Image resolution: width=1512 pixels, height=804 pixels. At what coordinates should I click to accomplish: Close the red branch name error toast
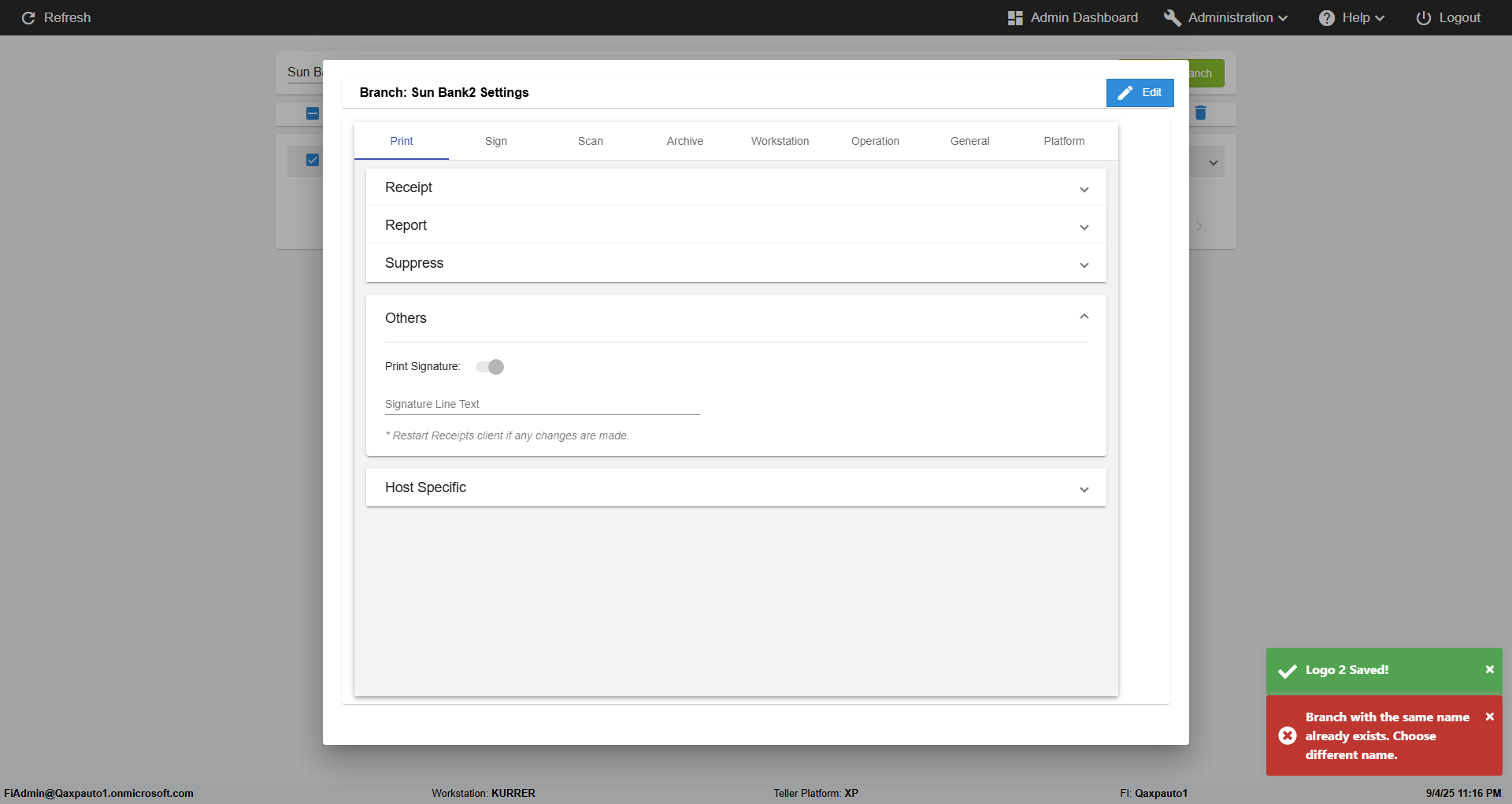click(1489, 717)
